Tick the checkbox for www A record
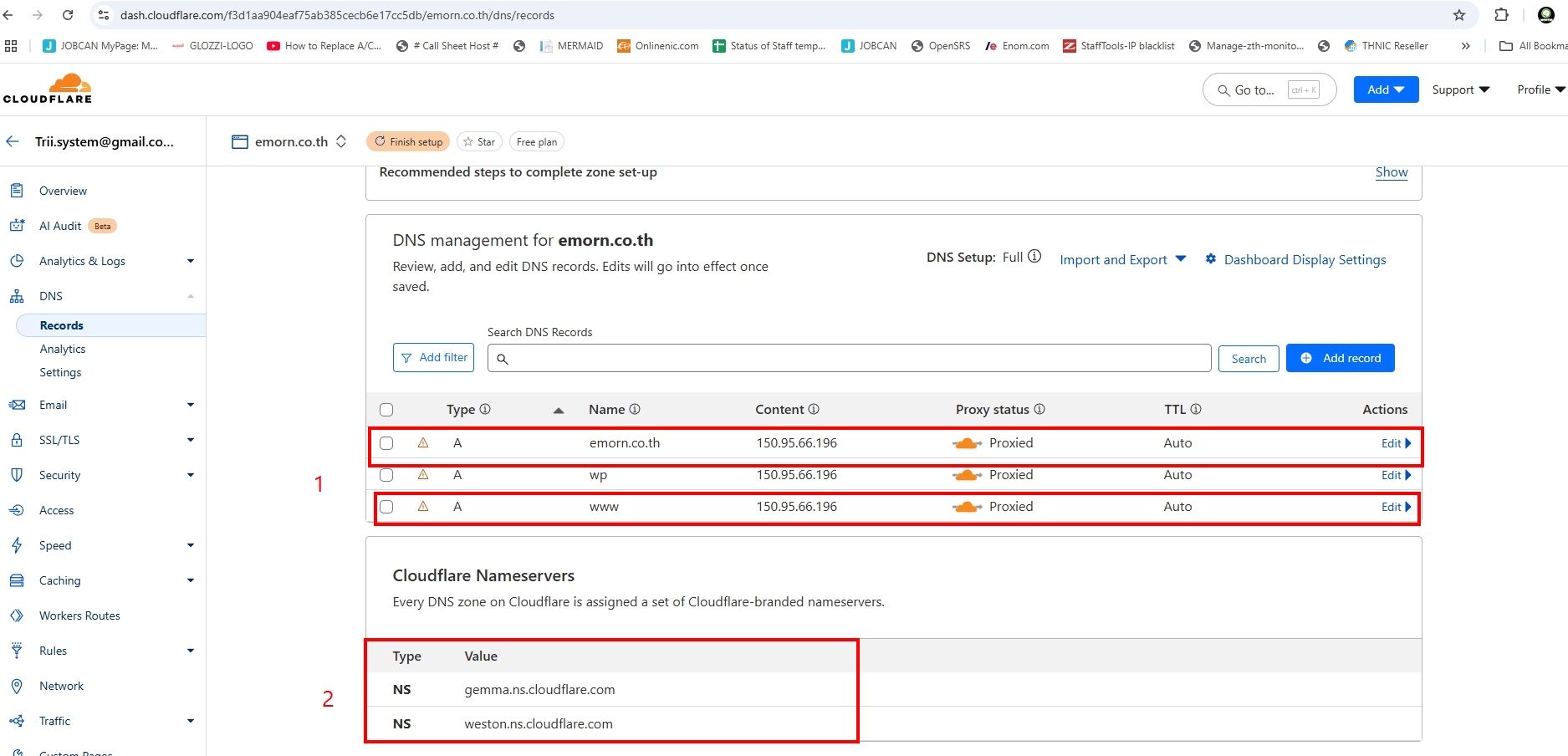The width and height of the screenshot is (1568, 756). pos(386,507)
